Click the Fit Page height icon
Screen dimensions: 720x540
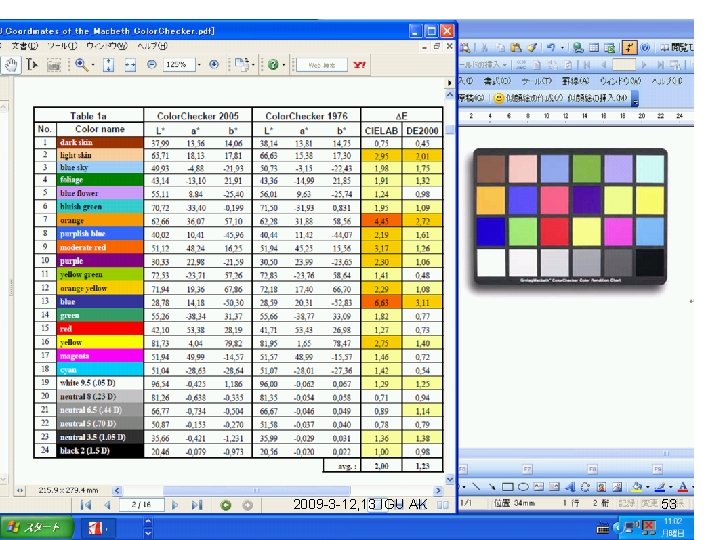[108, 65]
